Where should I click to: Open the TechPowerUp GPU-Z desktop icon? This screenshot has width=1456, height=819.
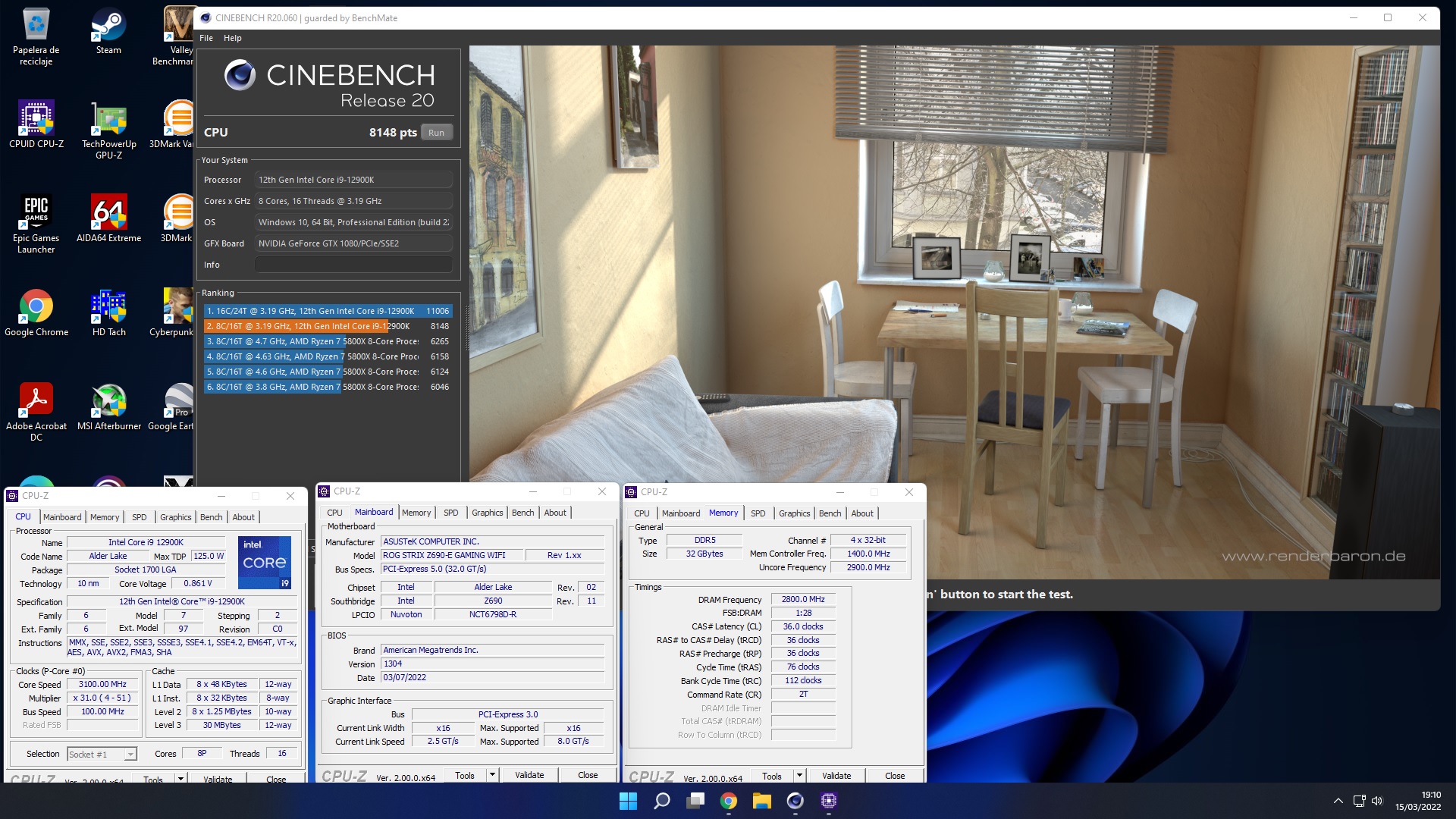click(108, 130)
